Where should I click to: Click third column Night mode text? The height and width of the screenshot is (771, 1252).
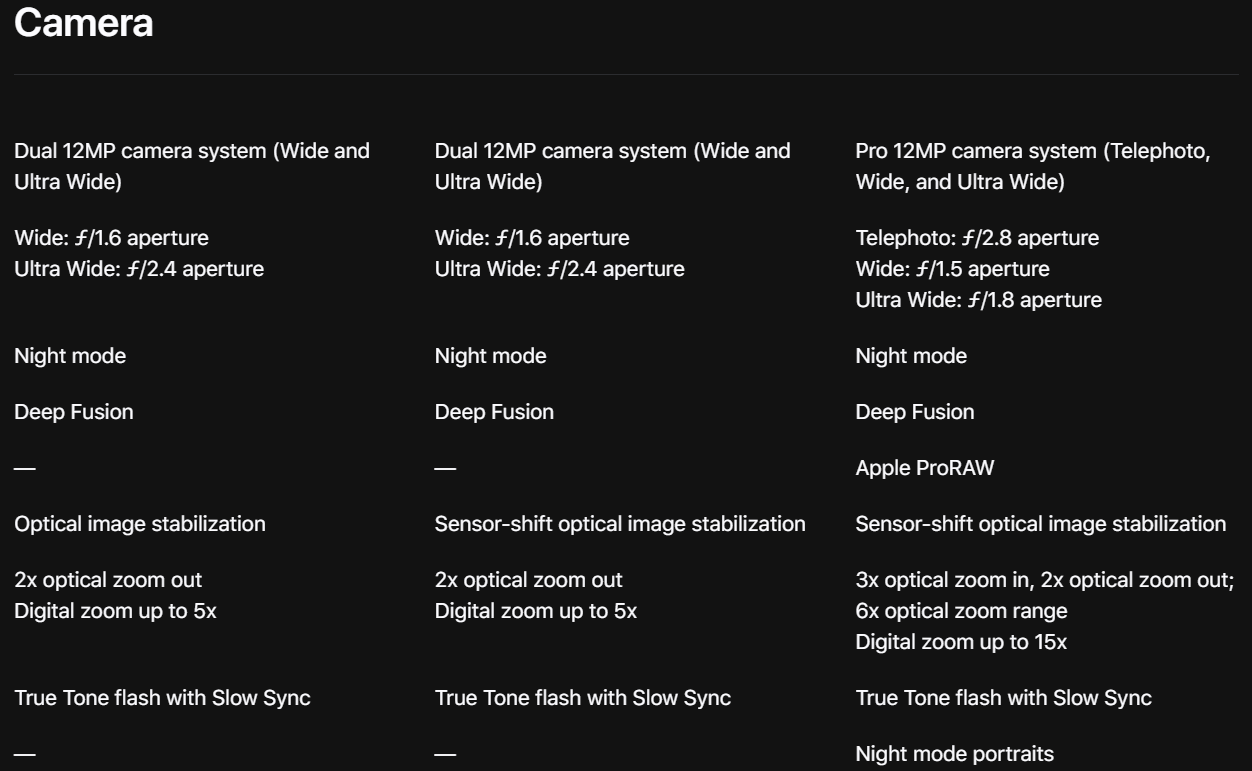pyautogui.click(x=911, y=356)
